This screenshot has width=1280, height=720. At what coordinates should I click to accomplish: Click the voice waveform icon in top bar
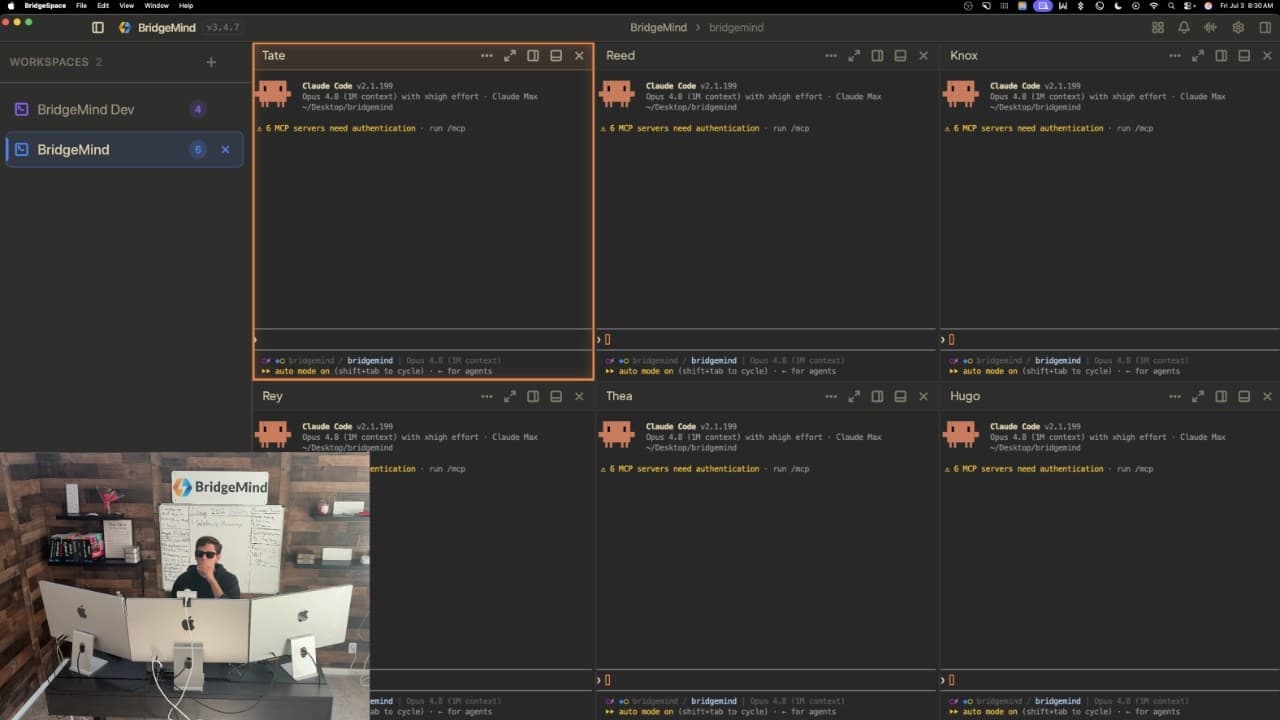point(1211,28)
